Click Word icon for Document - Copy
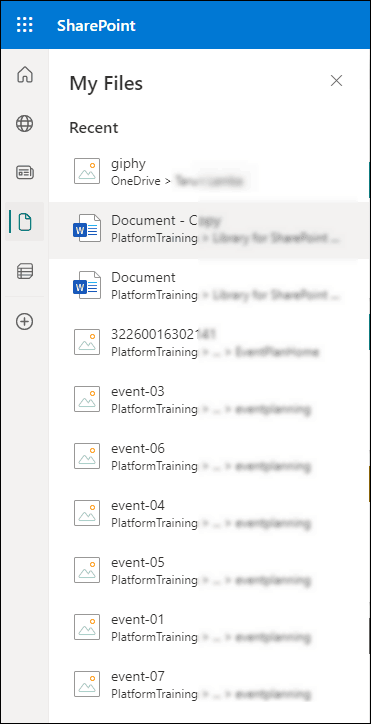The height and width of the screenshot is (724, 371). pos(87,229)
